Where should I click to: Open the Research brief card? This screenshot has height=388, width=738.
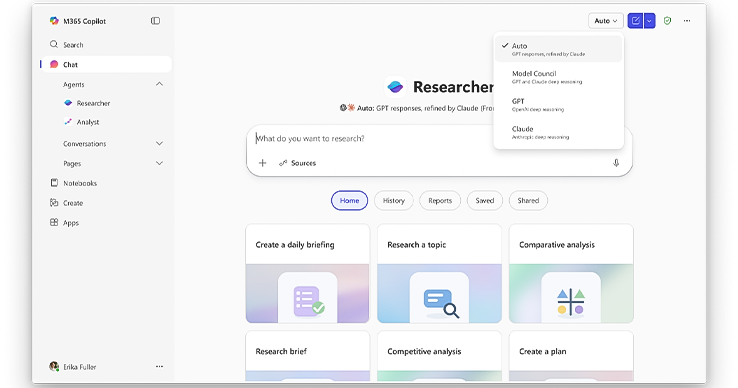[307, 356]
